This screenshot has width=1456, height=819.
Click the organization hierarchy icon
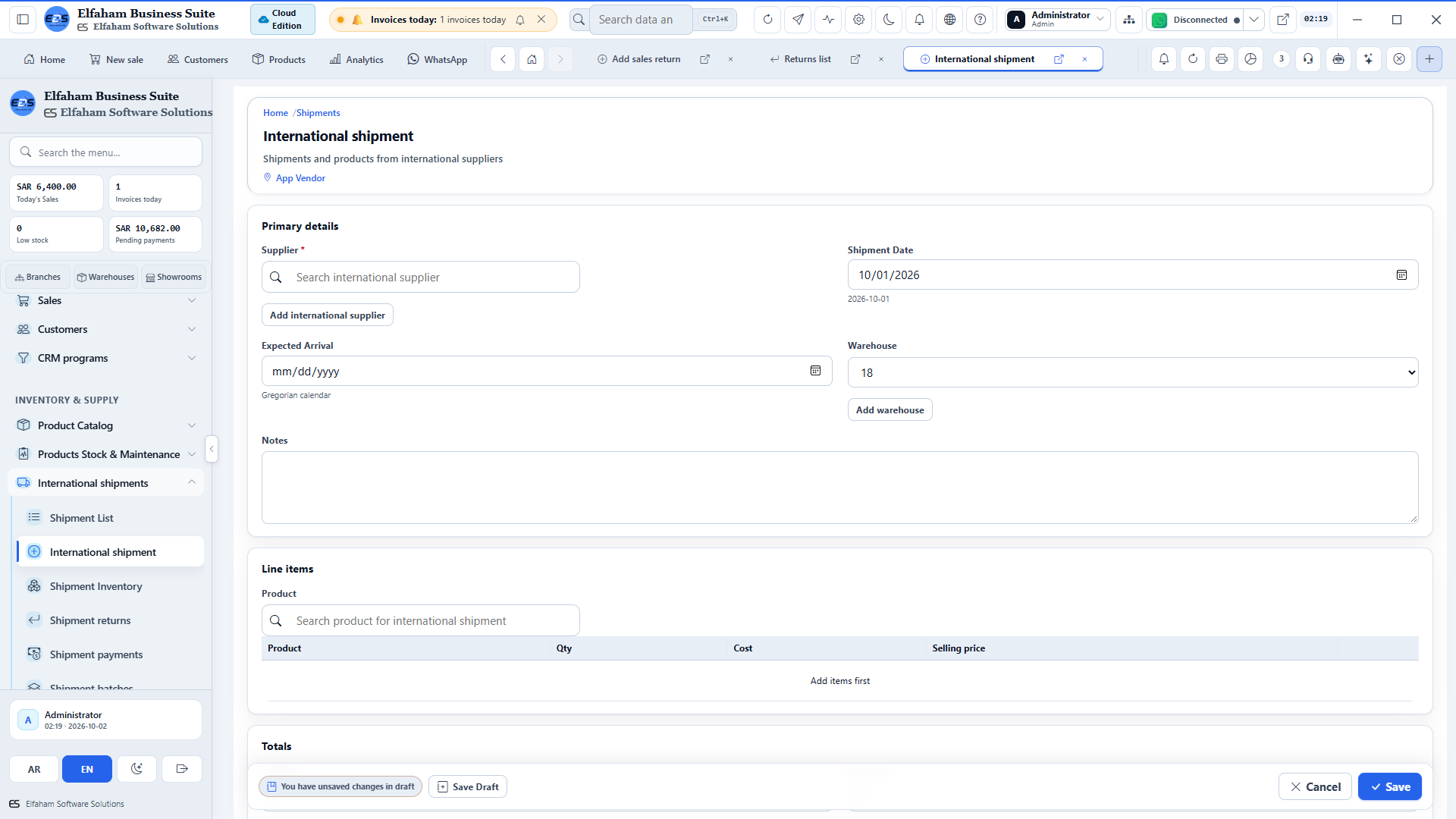pos(1129,20)
